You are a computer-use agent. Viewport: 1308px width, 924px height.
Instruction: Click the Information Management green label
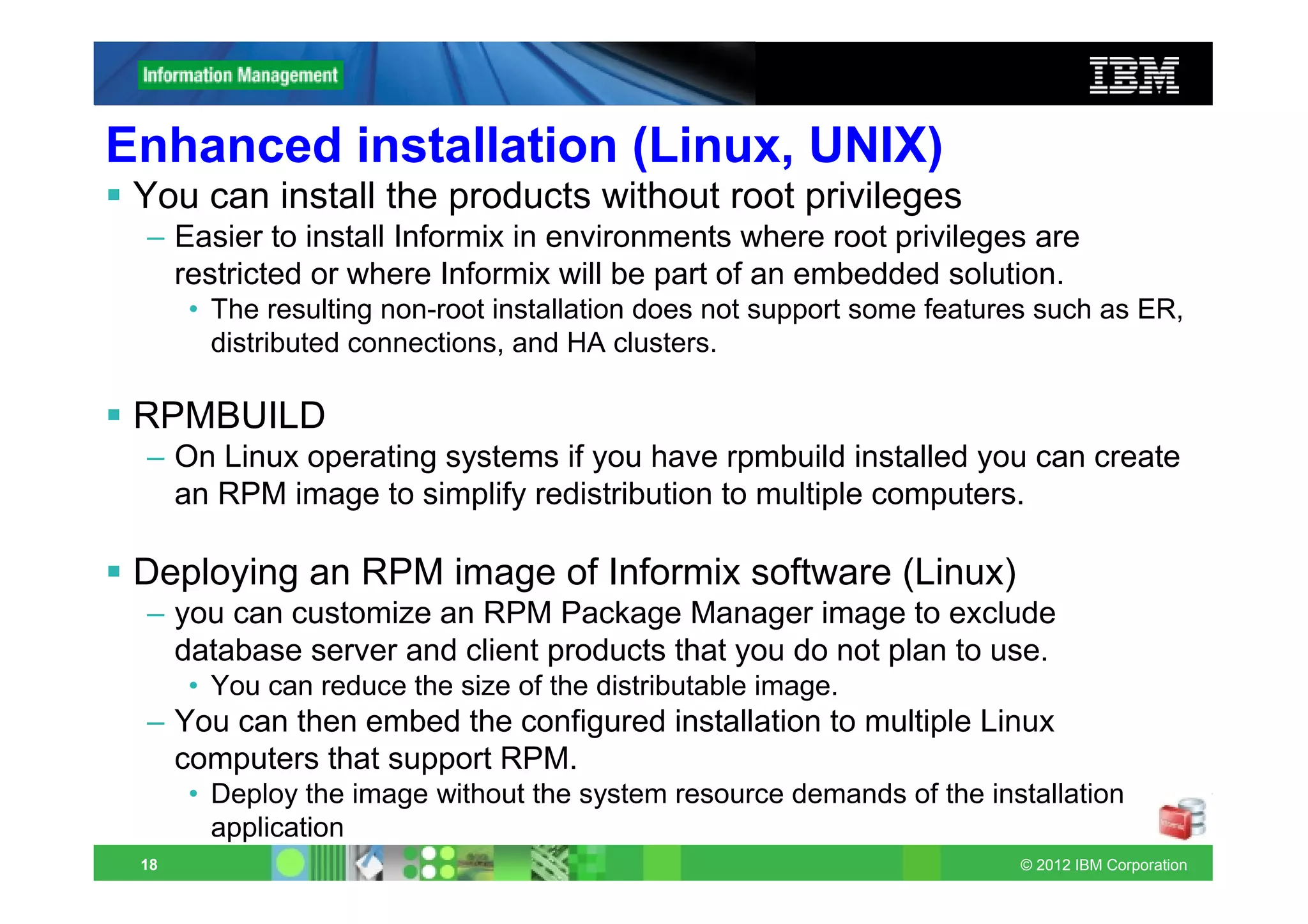pos(240,75)
